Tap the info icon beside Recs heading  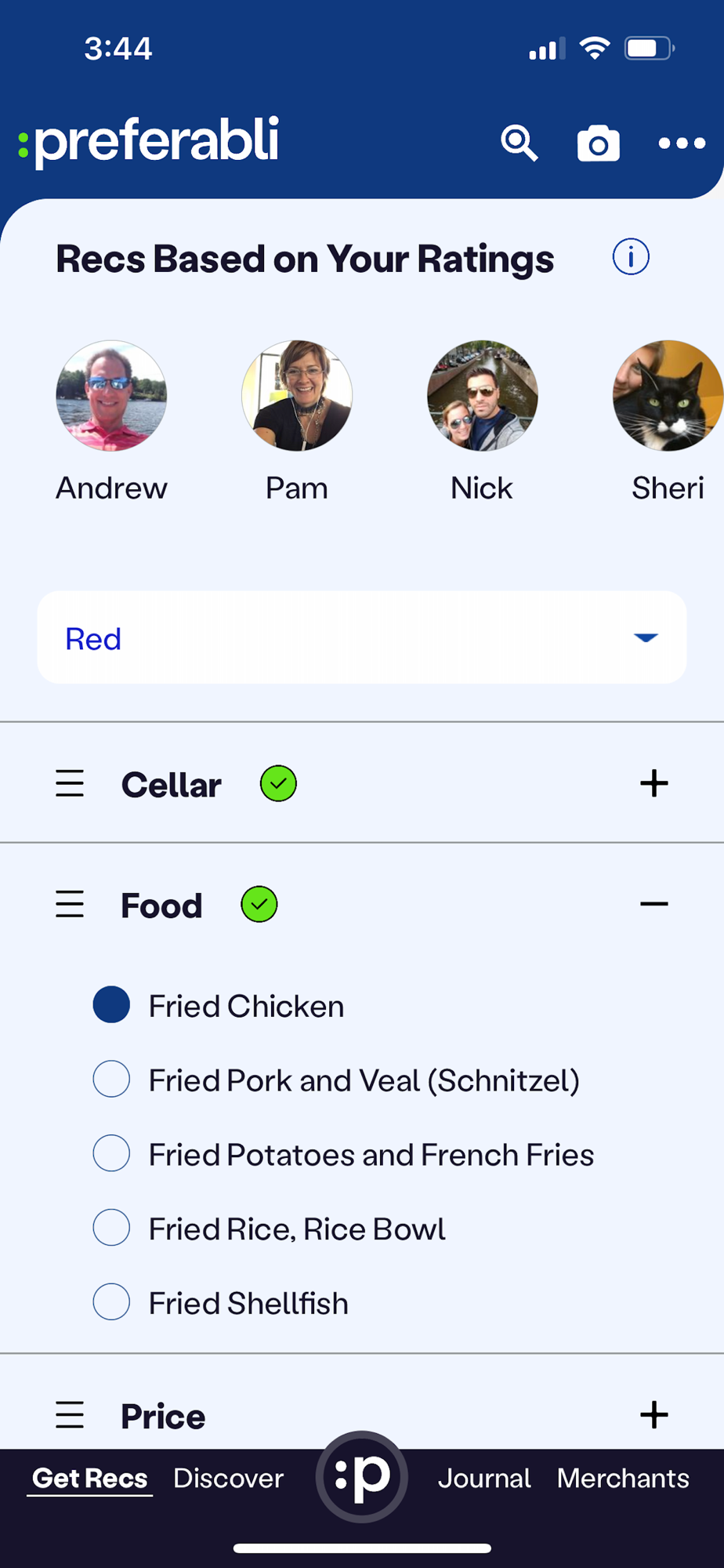(631, 257)
